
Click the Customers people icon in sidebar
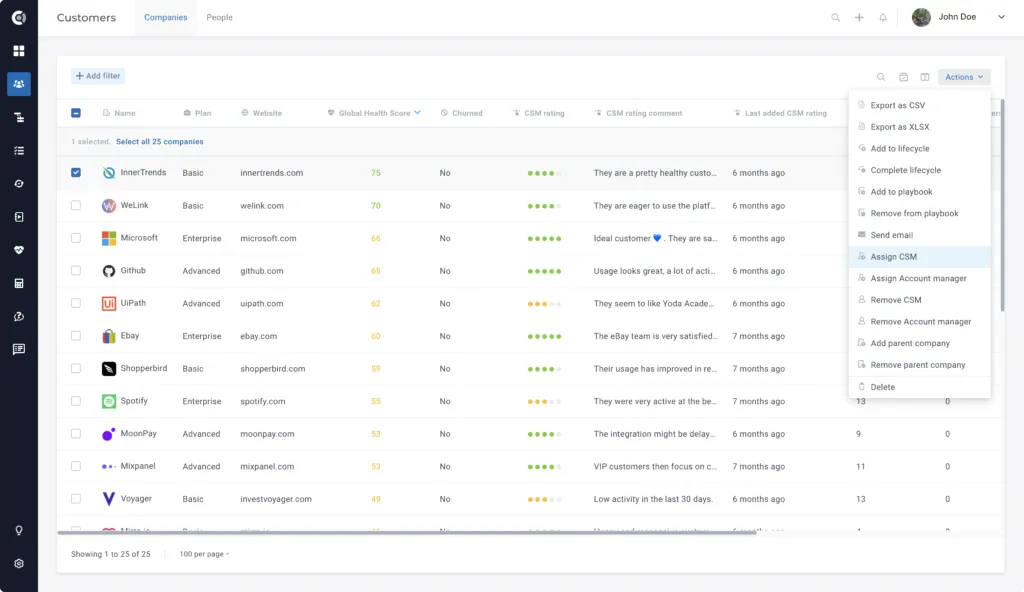pyautogui.click(x=19, y=84)
